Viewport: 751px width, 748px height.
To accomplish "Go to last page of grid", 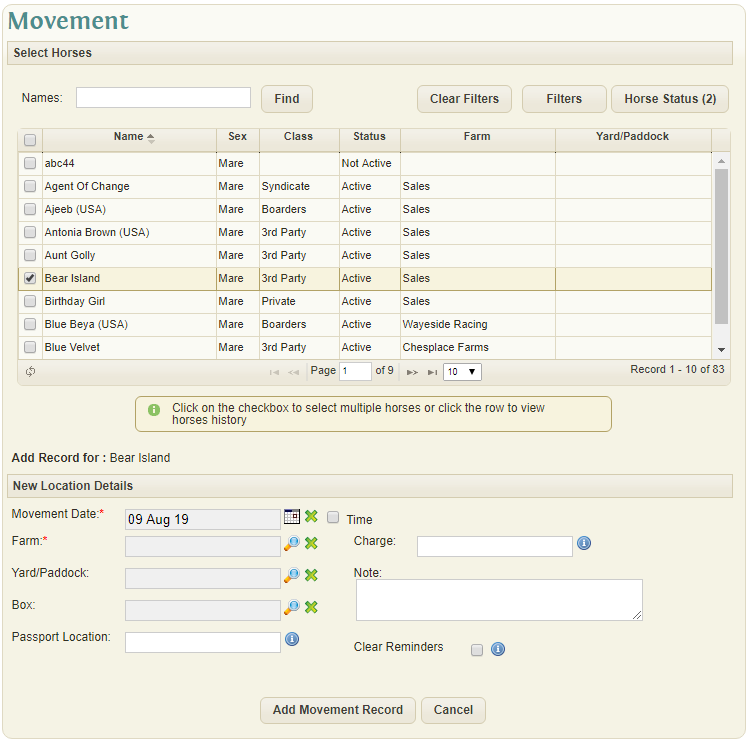I will click(x=432, y=372).
